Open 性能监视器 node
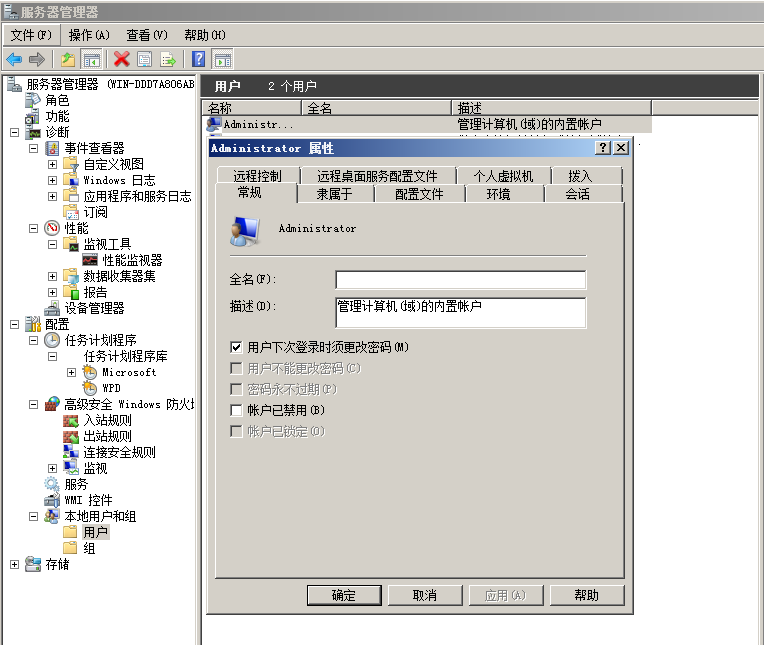The height and width of the screenshot is (645, 764). point(132,260)
